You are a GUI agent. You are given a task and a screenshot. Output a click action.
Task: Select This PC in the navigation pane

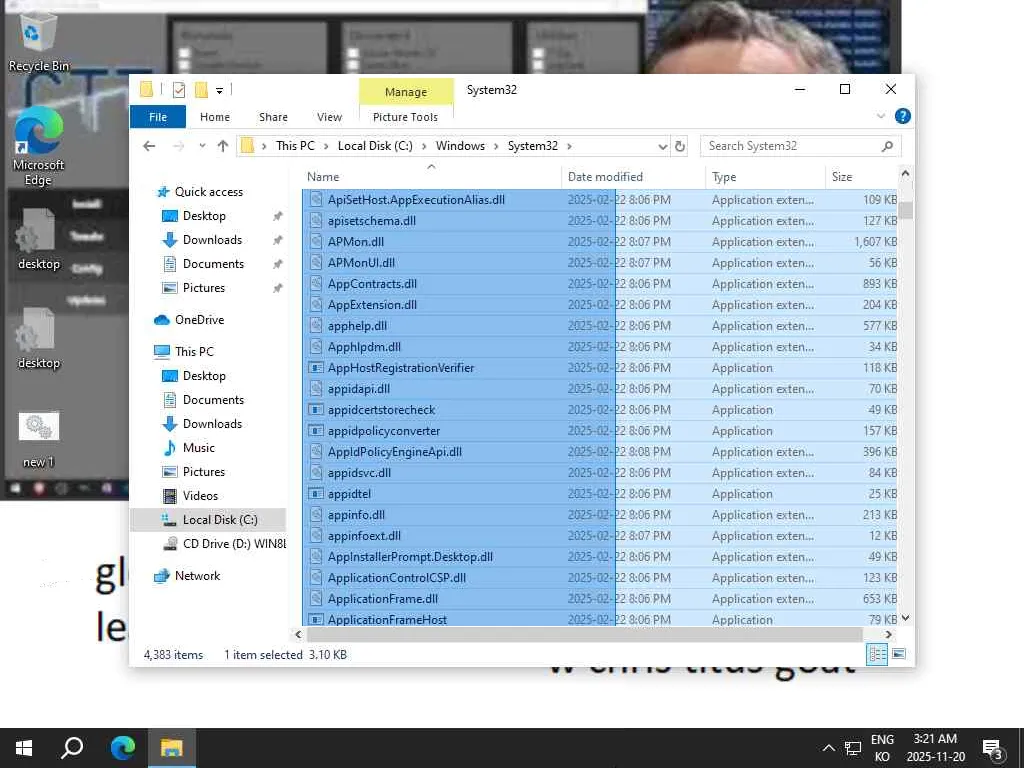tap(194, 351)
